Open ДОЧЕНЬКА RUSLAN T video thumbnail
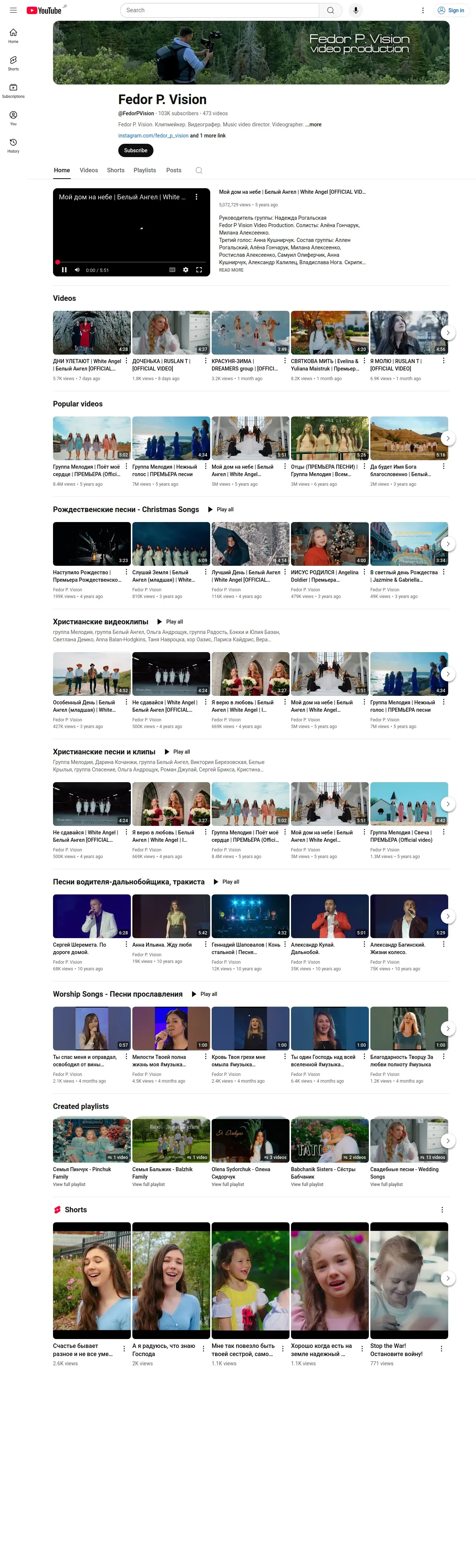The height and width of the screenshot is (1568, 476). click(171, 333)
